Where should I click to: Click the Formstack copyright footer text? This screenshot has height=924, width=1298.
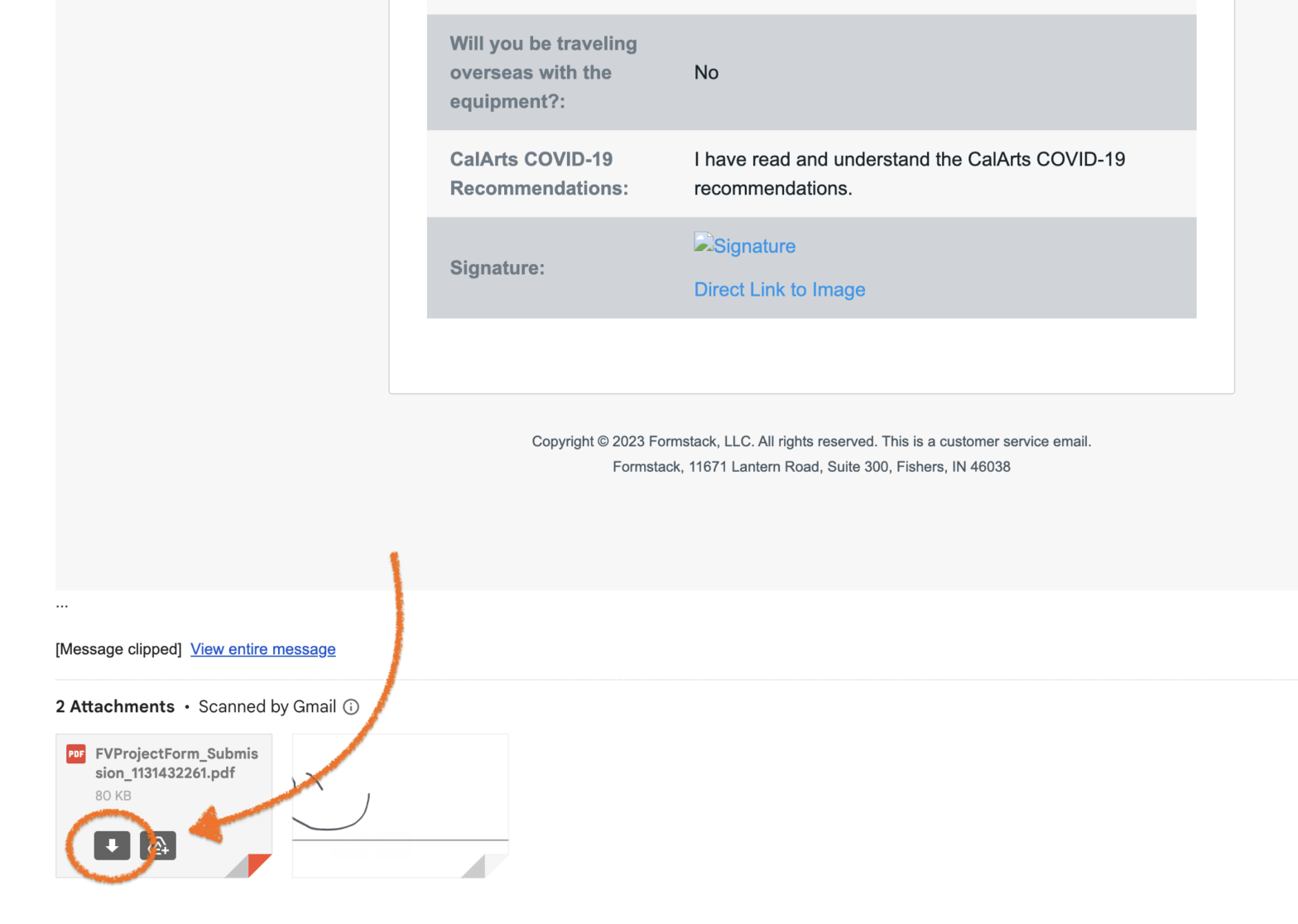pos(811,442)
